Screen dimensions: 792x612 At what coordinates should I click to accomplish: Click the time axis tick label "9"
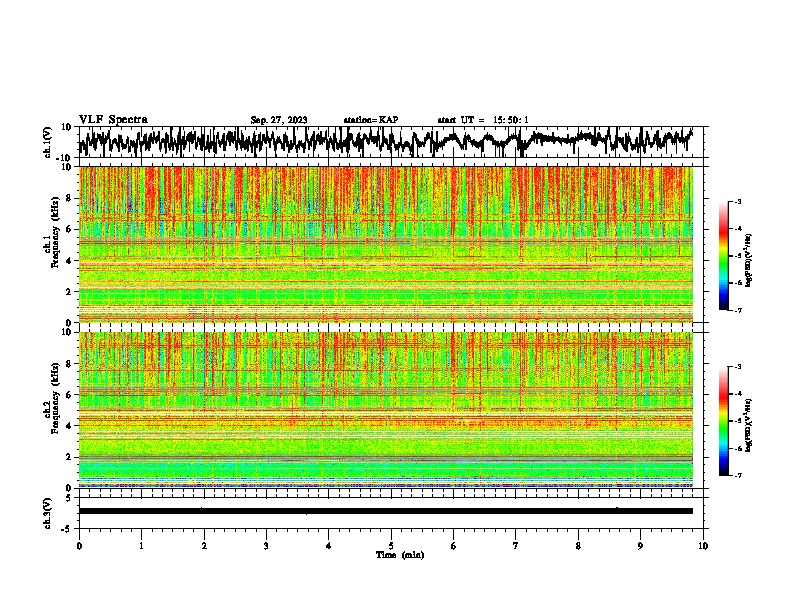[x=640, y=546]
